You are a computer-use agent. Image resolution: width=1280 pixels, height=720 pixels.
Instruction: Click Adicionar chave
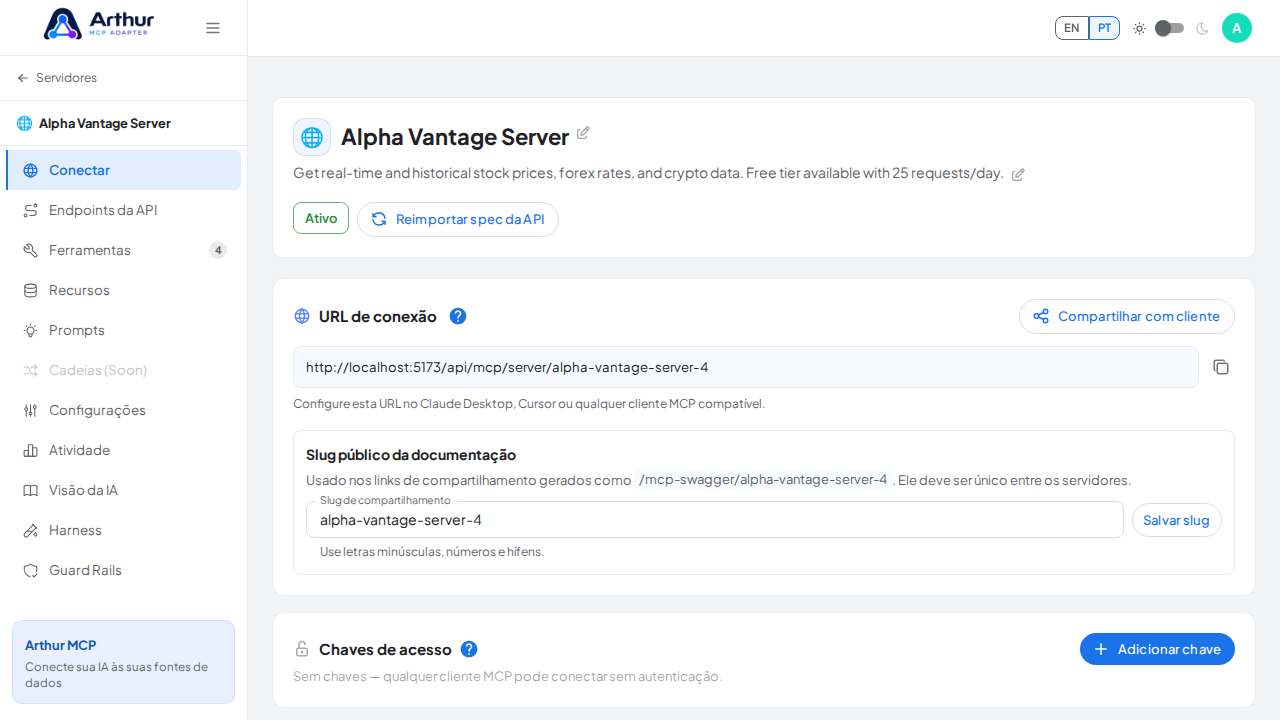(1157, 649)
